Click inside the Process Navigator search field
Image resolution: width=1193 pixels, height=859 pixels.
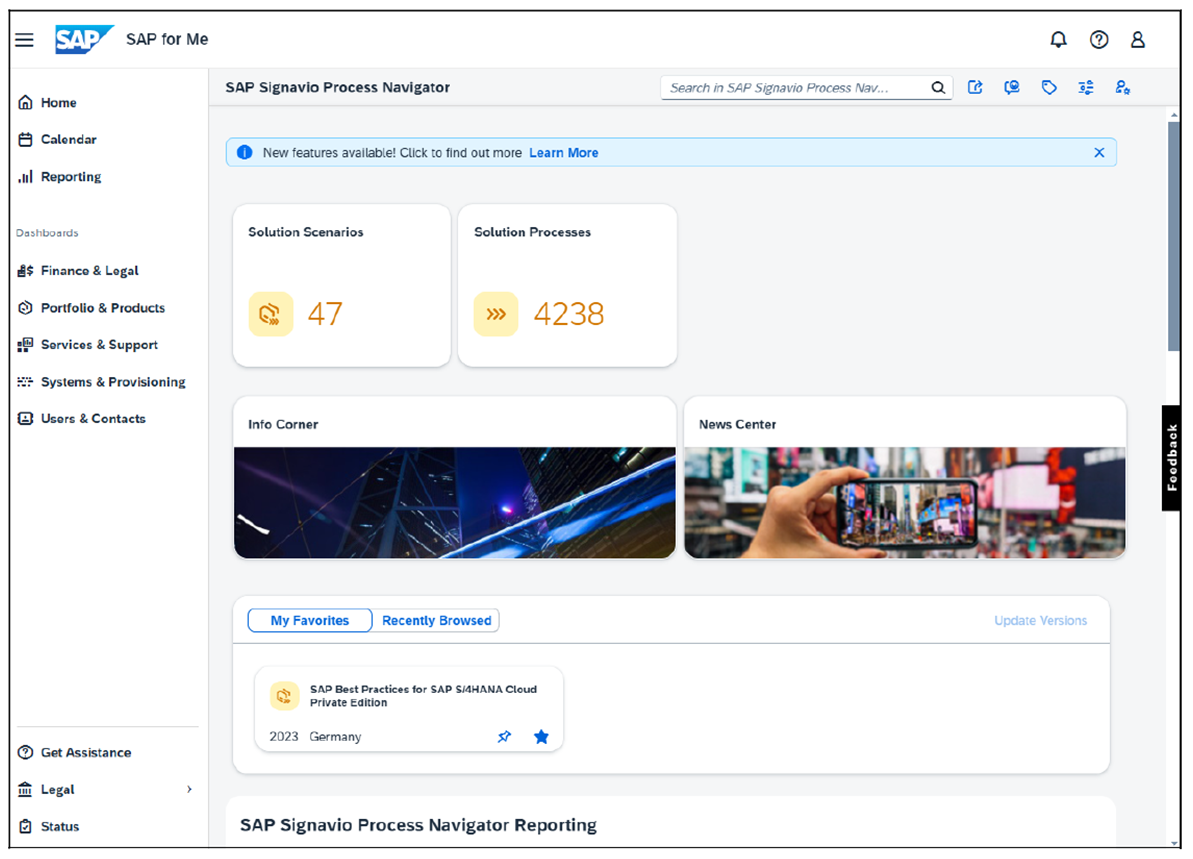tap(800, 87)
